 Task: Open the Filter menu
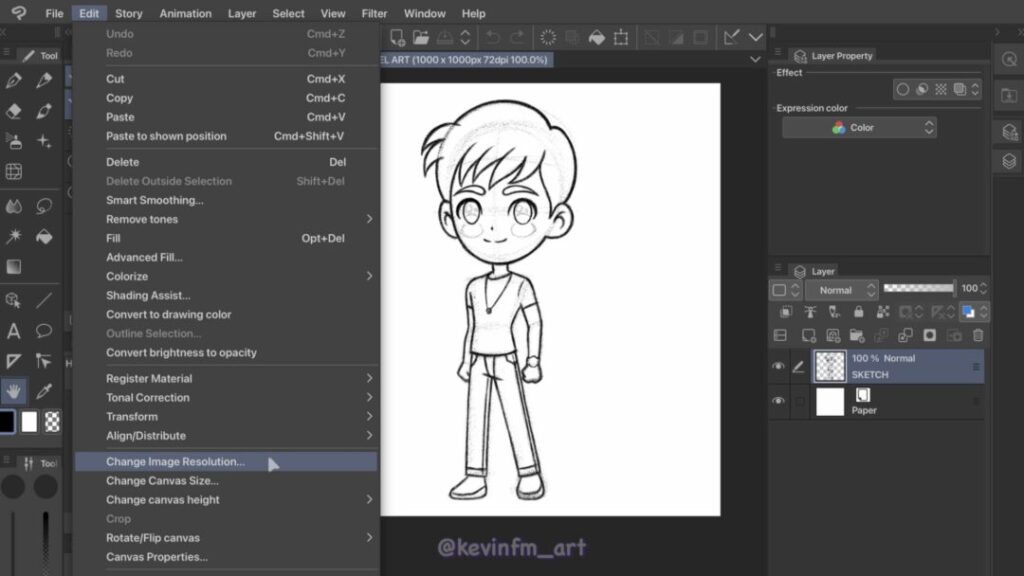[x=374, y=14]
